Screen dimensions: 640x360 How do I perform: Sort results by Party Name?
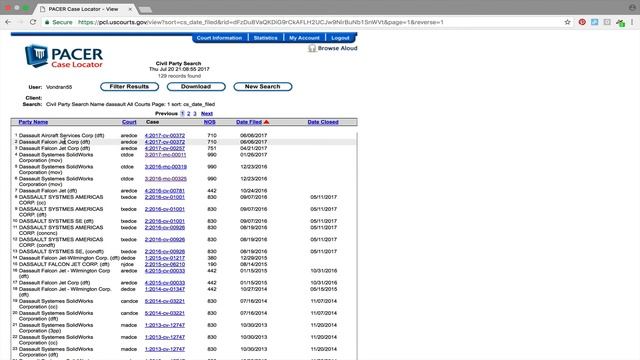[33, 122]
